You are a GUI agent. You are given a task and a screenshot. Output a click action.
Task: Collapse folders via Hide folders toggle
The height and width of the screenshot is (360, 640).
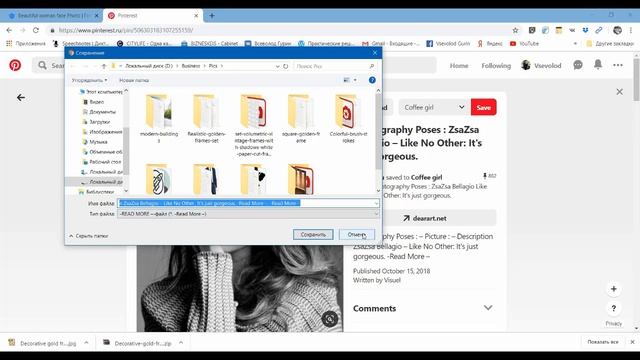[89, 236]
